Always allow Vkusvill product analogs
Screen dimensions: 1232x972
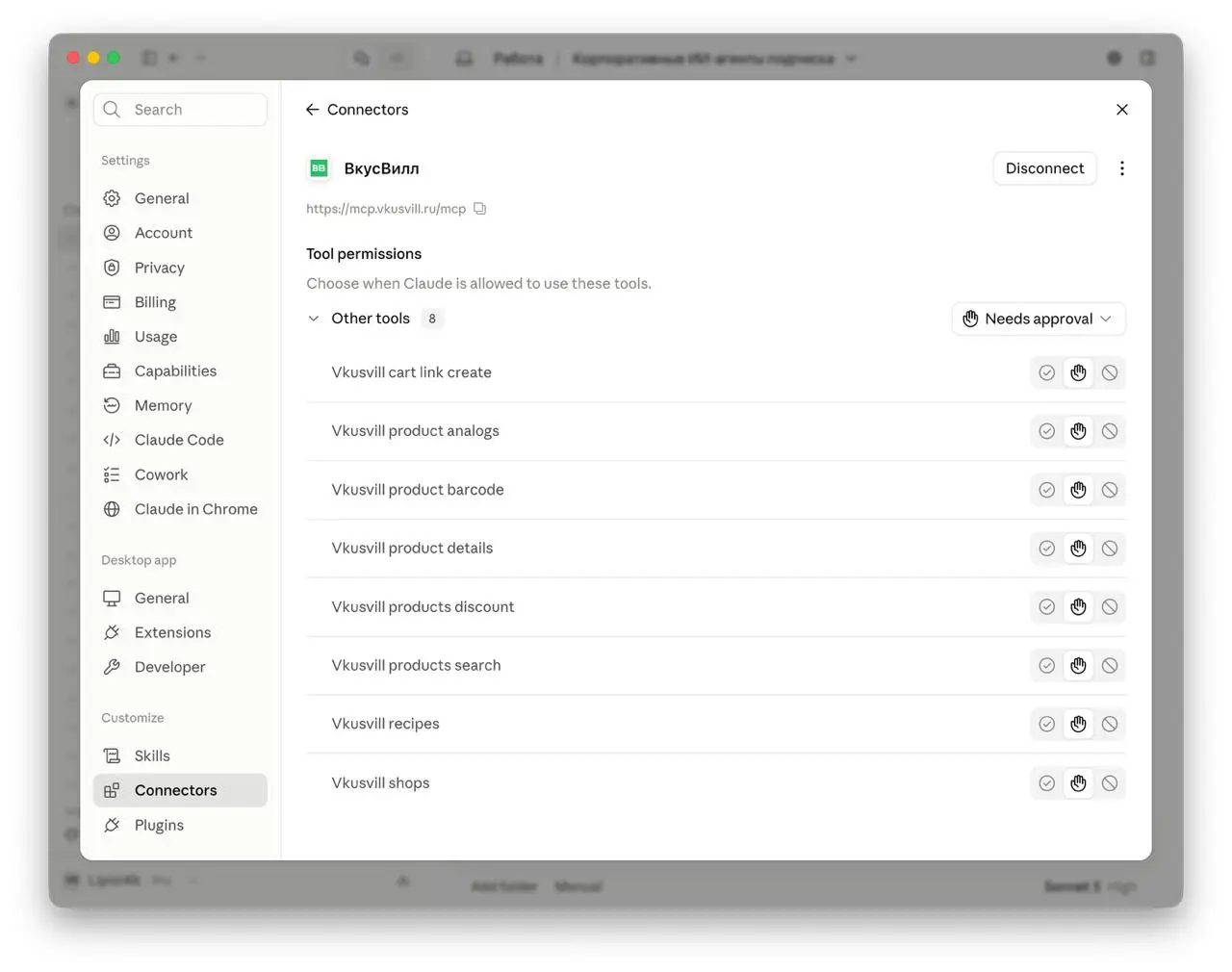click(x=1046, y=432)
